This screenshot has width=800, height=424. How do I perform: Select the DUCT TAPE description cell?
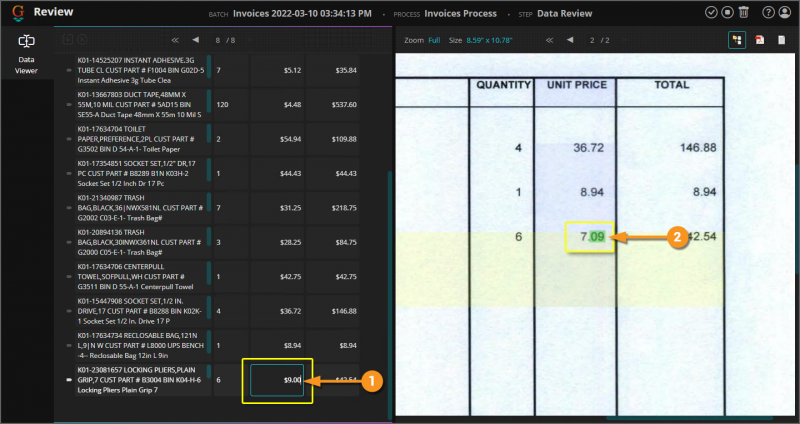(143, 105)
